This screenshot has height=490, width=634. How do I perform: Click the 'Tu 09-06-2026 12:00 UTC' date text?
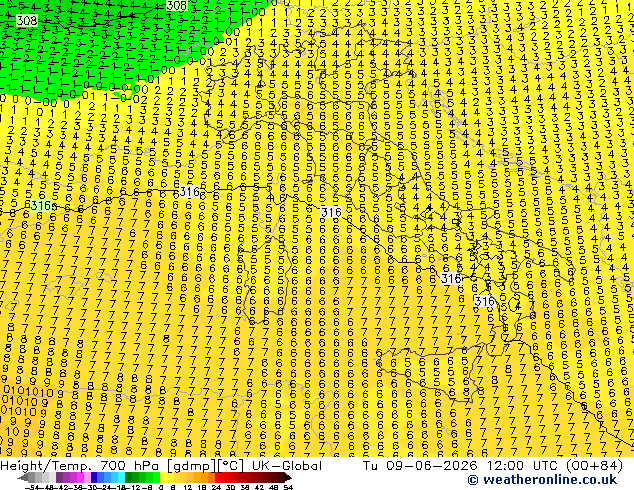[460, 466]
